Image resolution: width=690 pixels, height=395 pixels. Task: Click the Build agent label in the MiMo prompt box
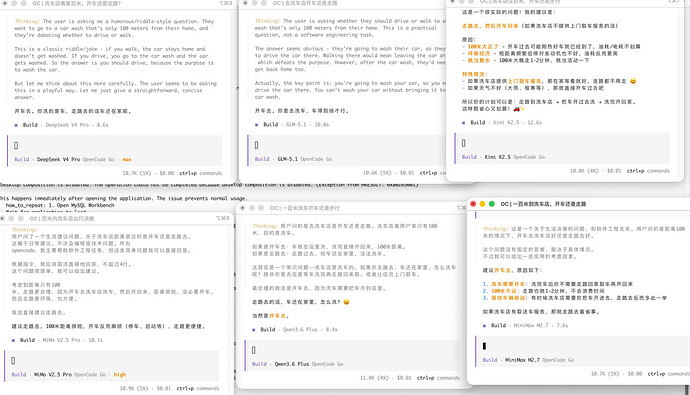tap(19, 374)
